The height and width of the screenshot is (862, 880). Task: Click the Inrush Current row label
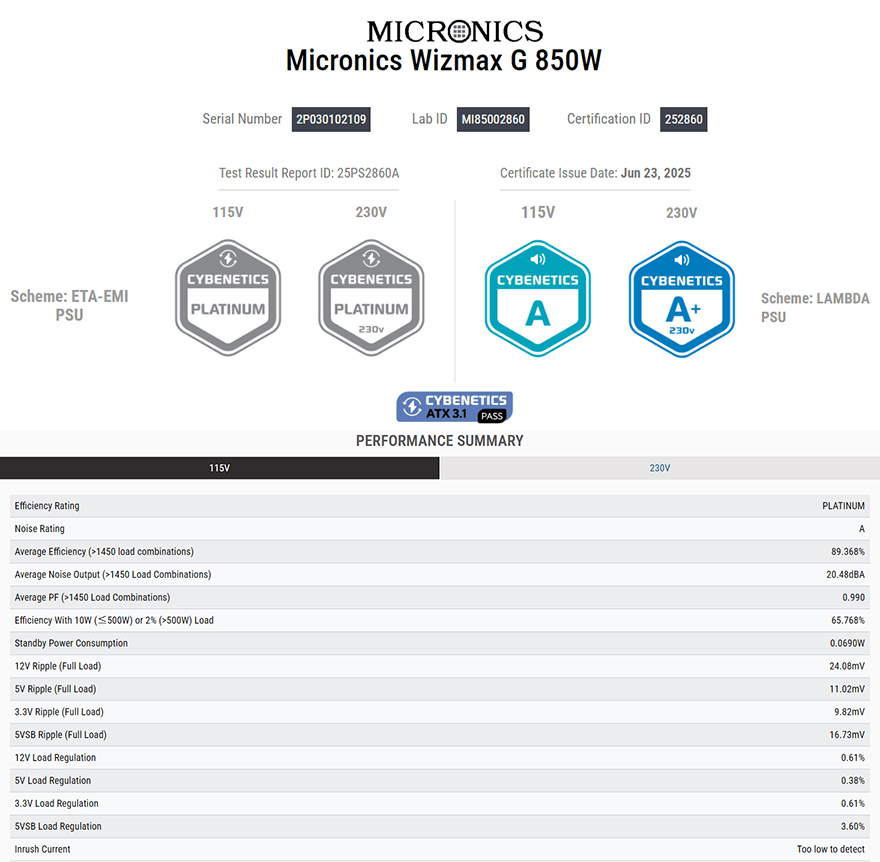(42, 849)
